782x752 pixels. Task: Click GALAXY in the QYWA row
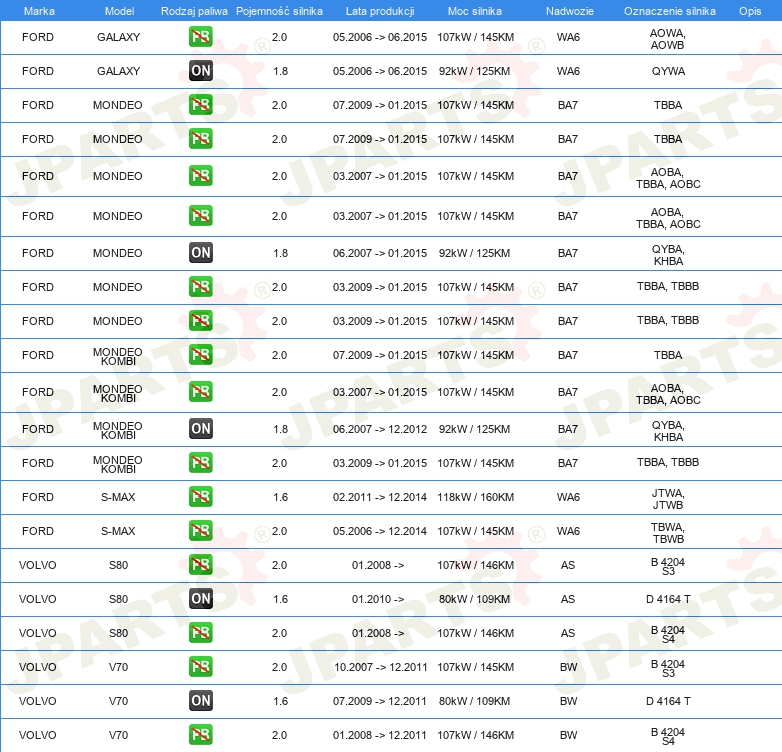pos(118,71)
